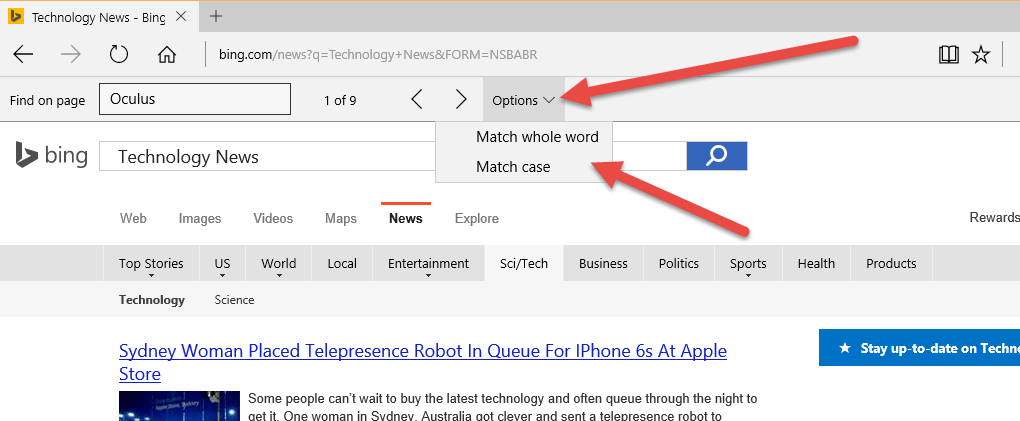
Task: Jump to previous find result
Action: tap(417, 100)
